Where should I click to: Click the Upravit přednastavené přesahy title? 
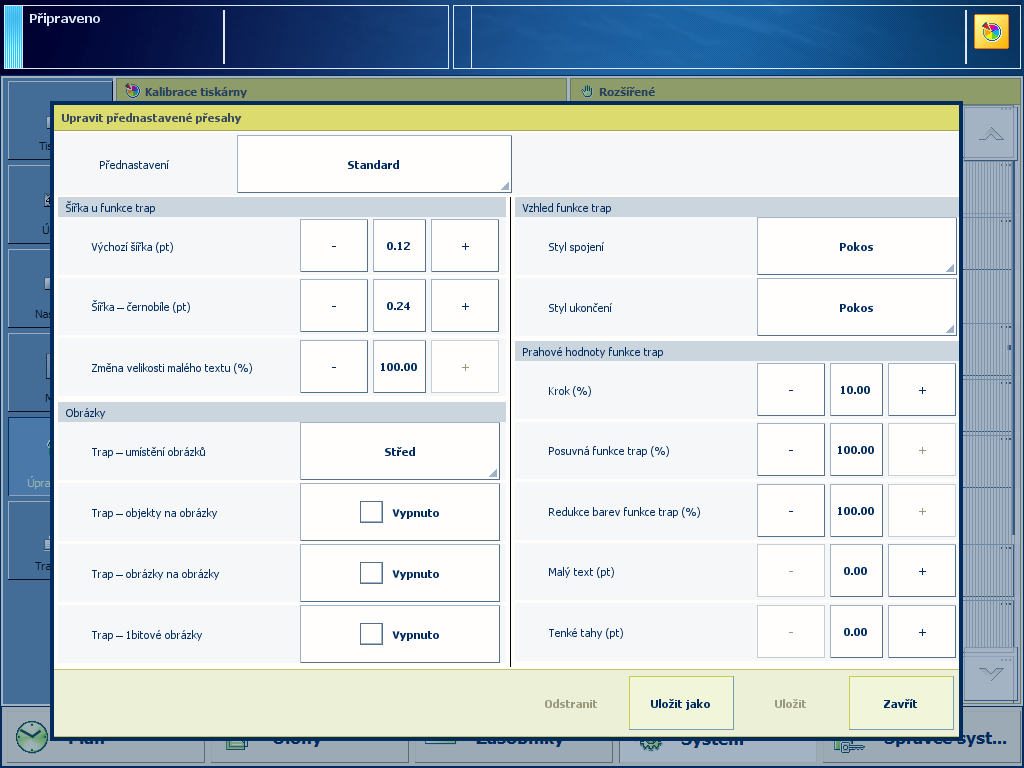pos(152,118)
